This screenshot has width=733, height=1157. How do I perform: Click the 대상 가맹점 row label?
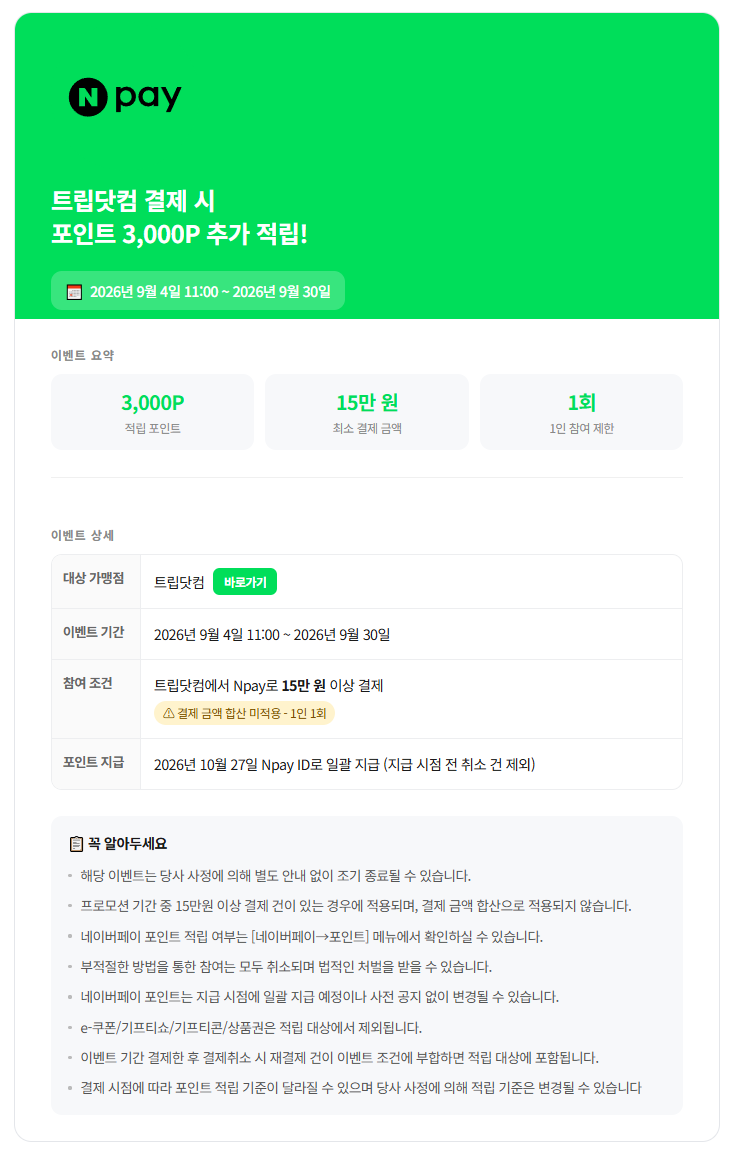click(94, 578)
